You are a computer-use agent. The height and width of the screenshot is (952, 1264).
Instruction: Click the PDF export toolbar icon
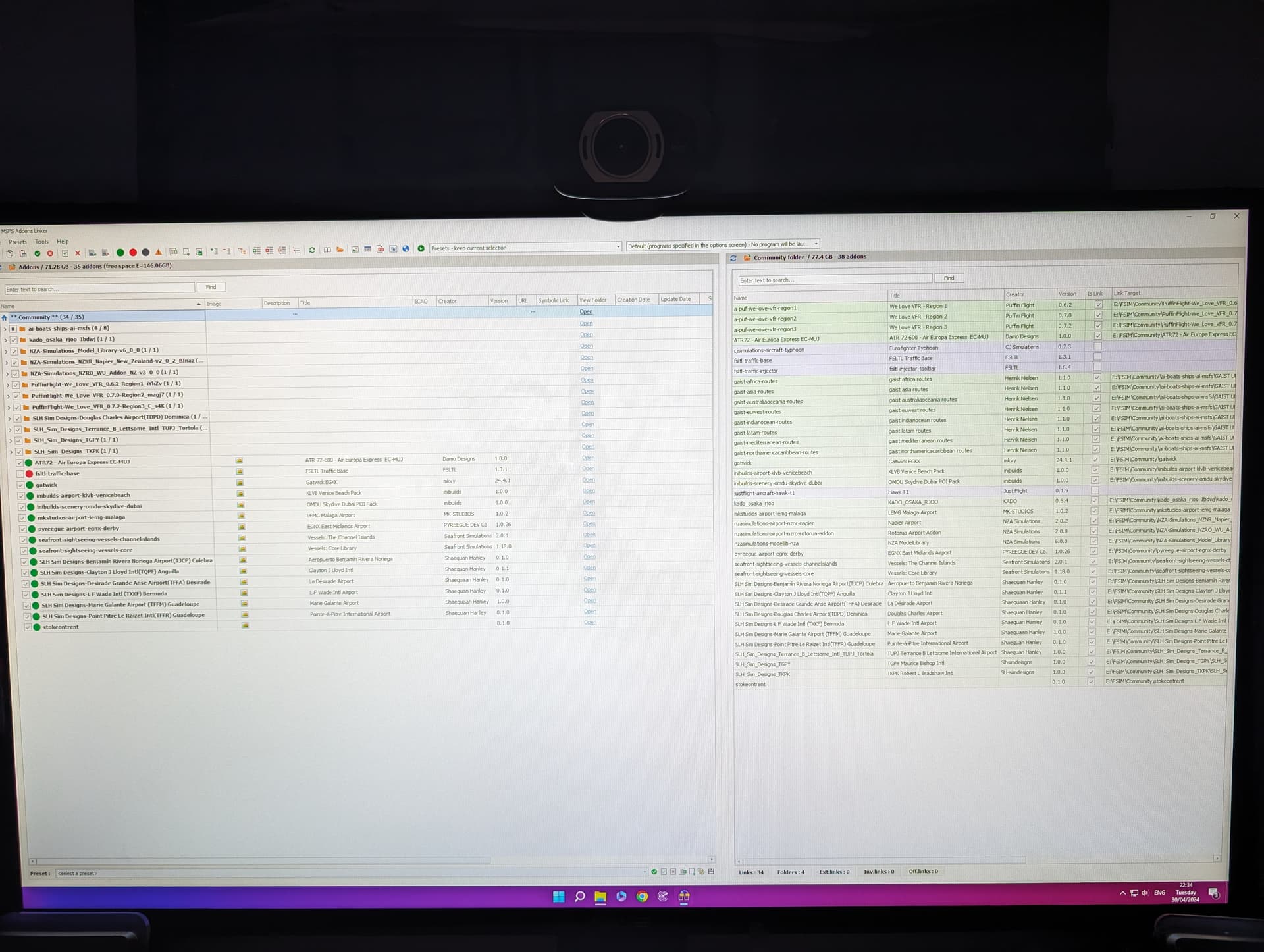(x=381, y=249)
